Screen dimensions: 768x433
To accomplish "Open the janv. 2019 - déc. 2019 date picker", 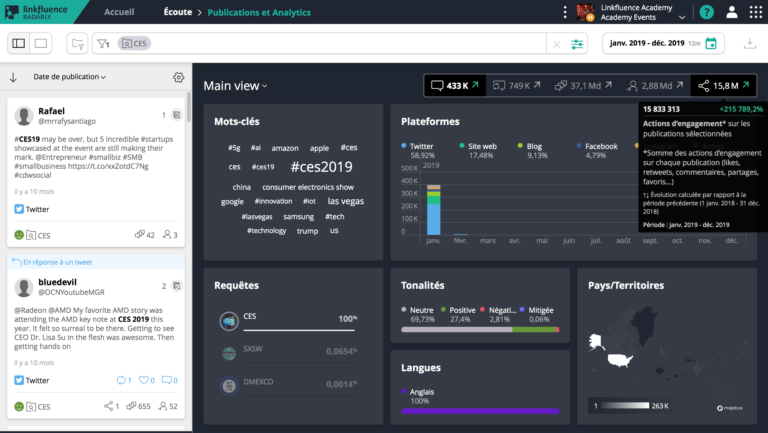I will 662,44.
